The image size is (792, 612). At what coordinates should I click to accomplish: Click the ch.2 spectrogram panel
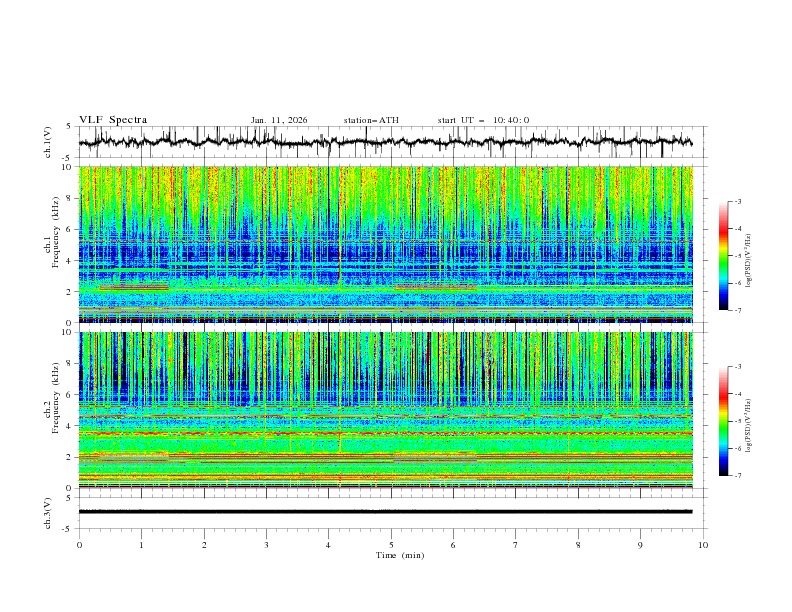[386, 410]
